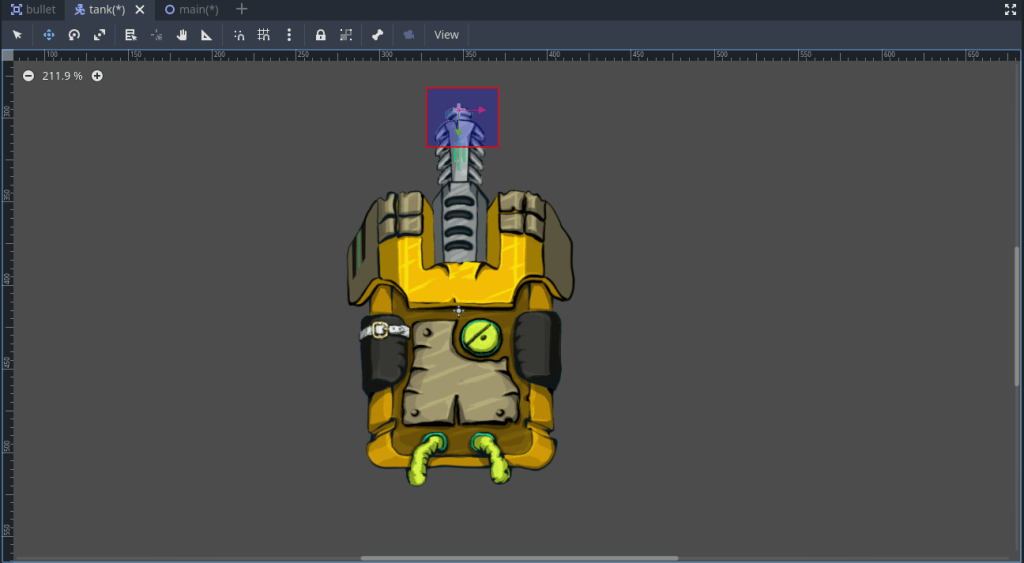The height and width of the screenshot is (563, 1024).
Task: Add a new scene tab
Action: coord(242,9)
